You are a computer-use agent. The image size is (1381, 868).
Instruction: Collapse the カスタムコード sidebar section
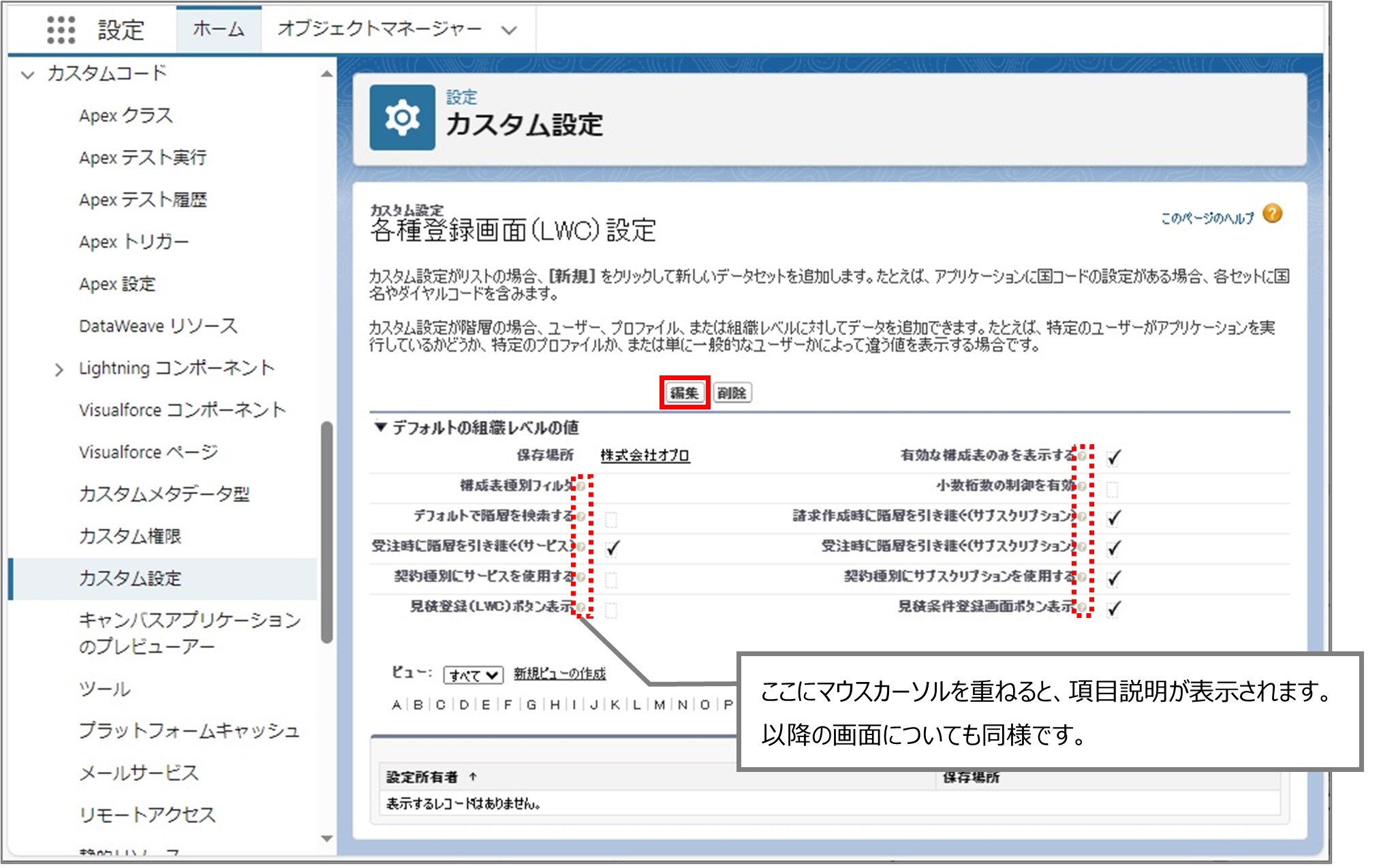coord(28,74)
